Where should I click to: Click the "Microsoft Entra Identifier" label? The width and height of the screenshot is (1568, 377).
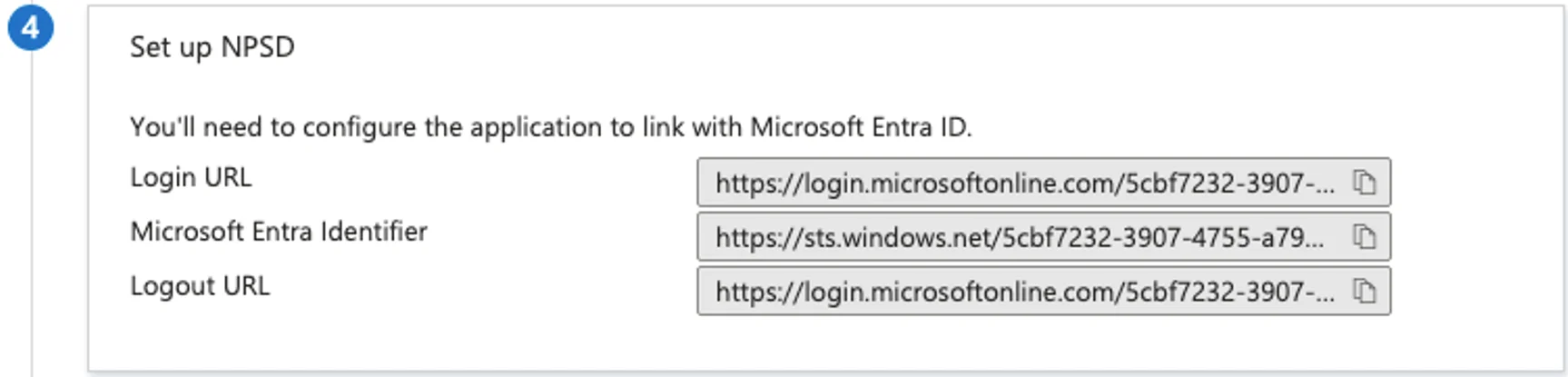279,232
